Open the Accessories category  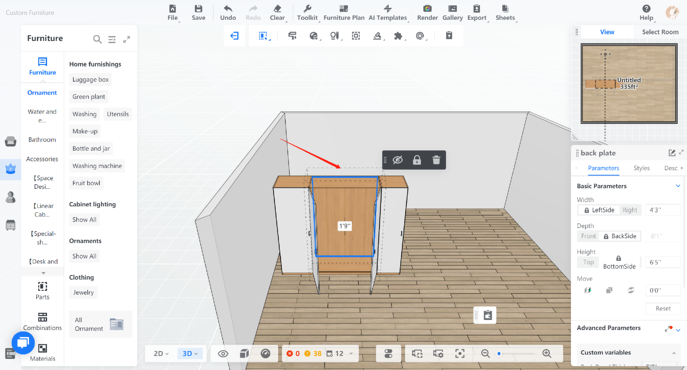[x=42, y=159]
